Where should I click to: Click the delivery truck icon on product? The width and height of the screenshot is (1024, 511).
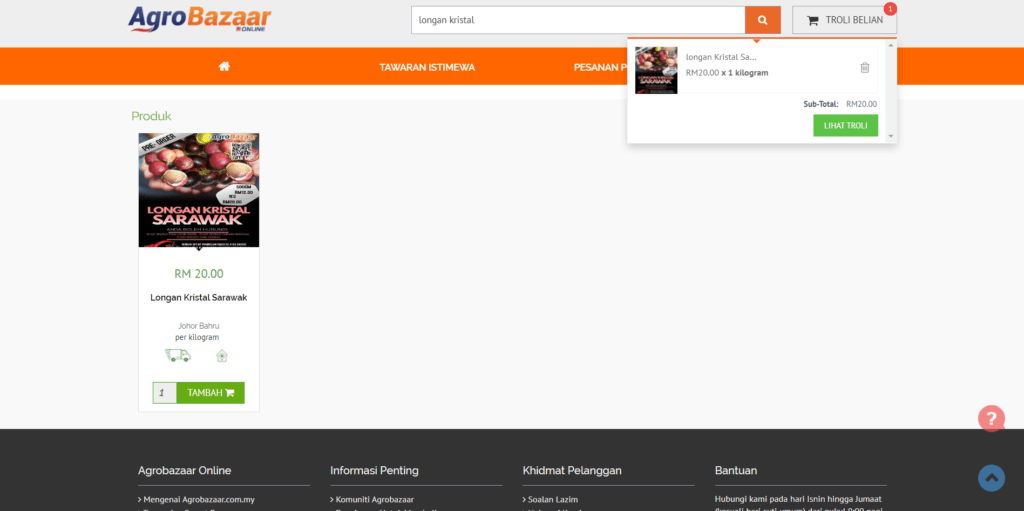(x=177, y=355)
